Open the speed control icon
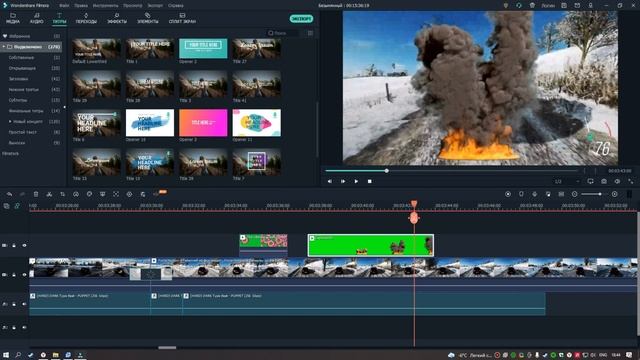640x360 pixels. pyautogui.click(x=76, y=194)
